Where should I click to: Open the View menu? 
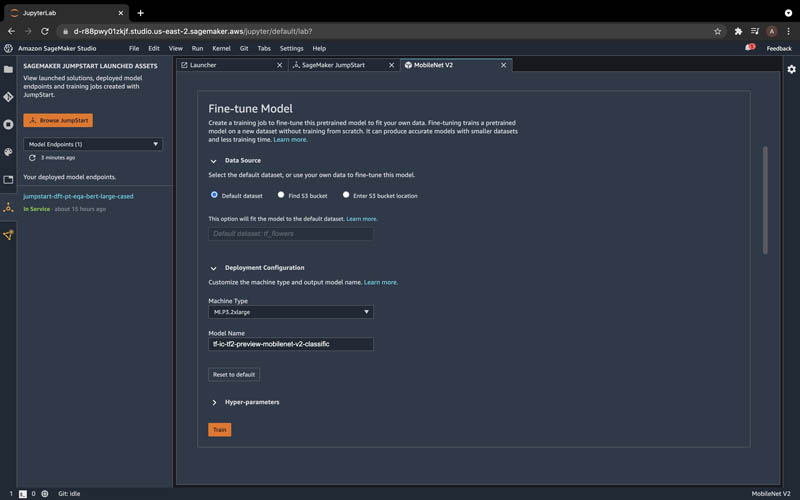coord(176,48)
